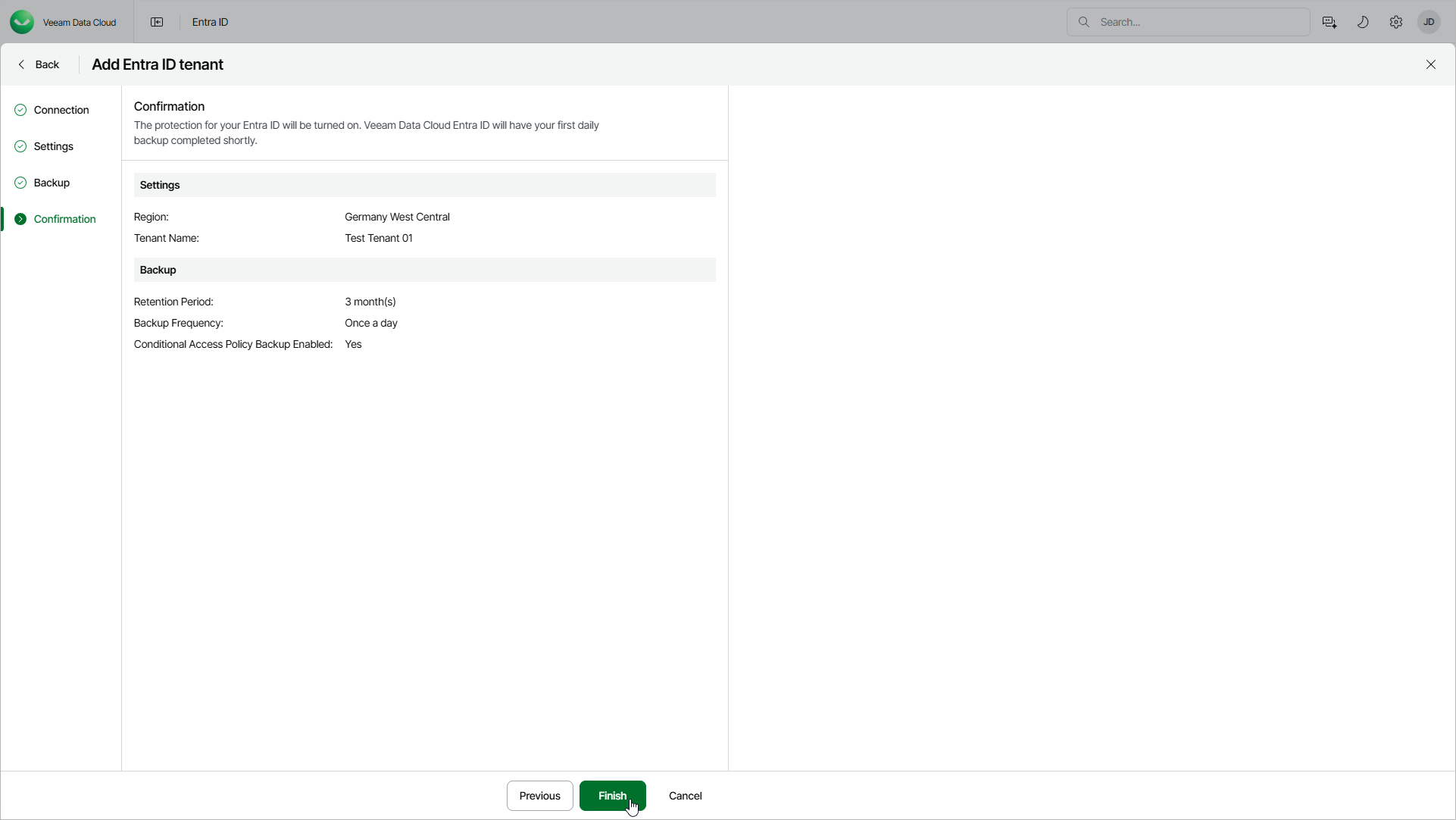Open the AI chat assistant icon

pos(1329,22)
